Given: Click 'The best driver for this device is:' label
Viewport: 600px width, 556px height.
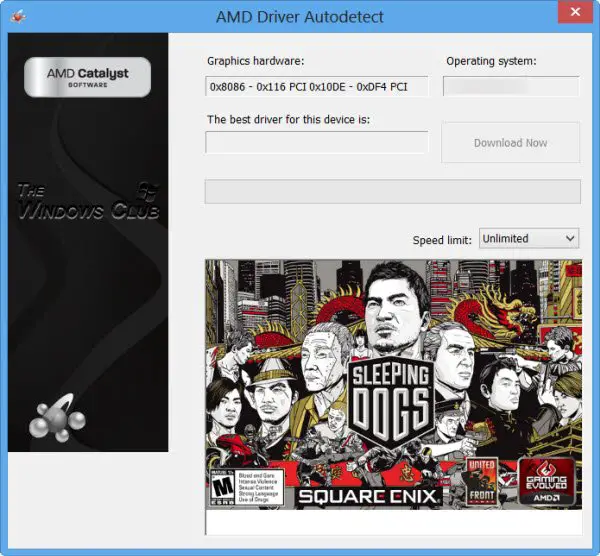Looking at the screenshot, I should [289, 120].
